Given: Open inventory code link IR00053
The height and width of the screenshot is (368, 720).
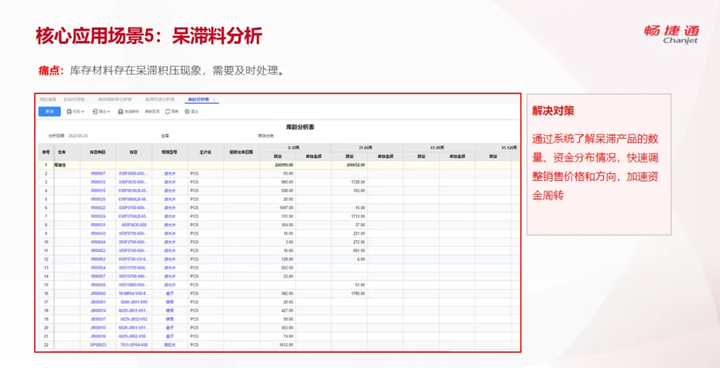Looking at the screenshot, I should pyautogui.click(x=98, y=259).
